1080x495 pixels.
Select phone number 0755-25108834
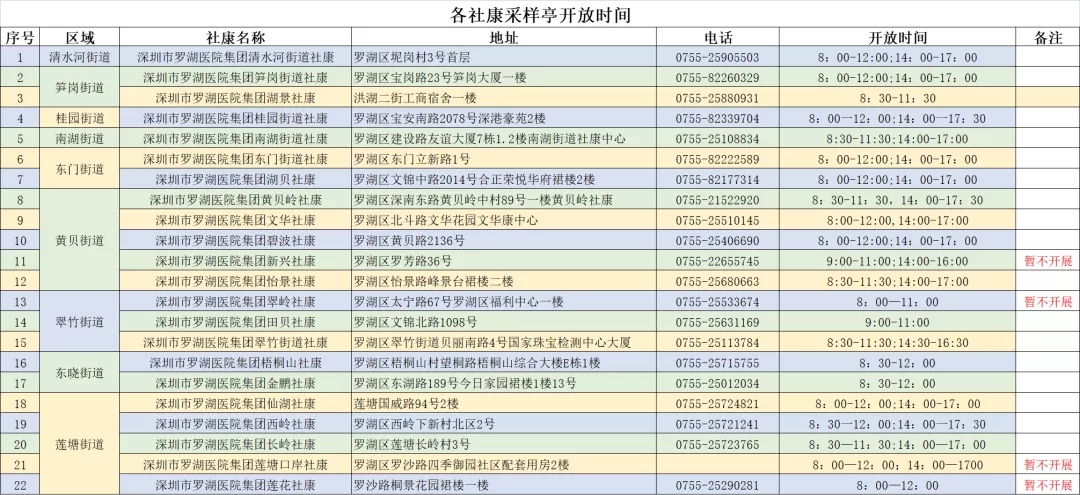click(718, 139)
